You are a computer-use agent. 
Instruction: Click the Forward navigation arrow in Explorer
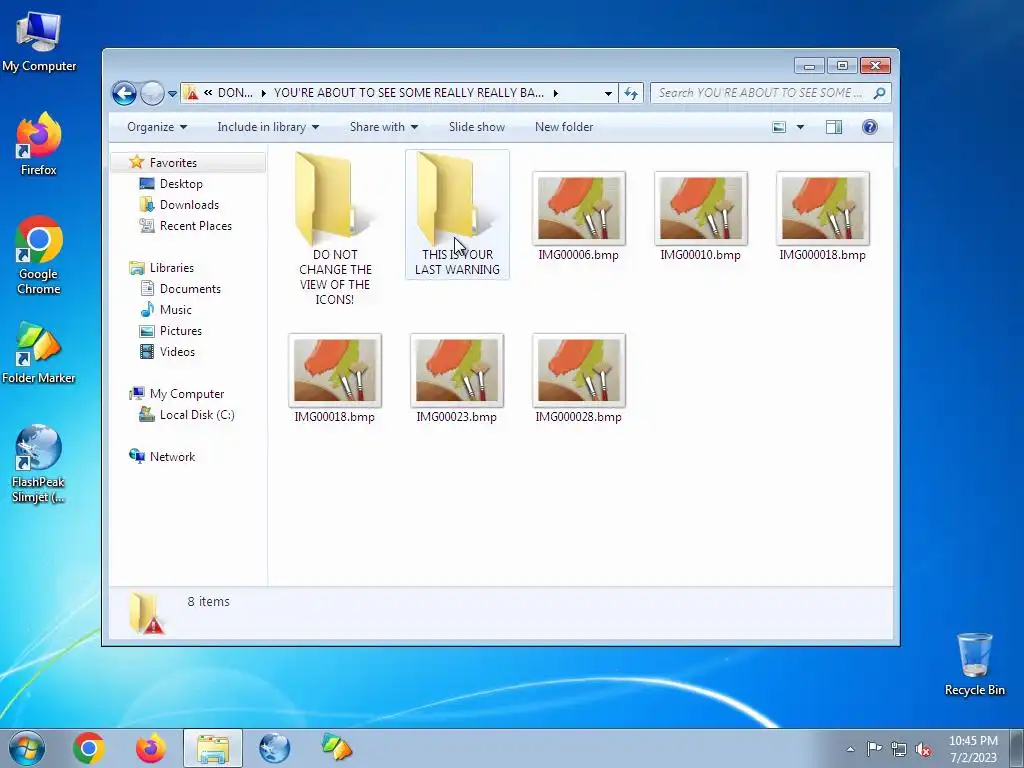[x=152, y=93]
